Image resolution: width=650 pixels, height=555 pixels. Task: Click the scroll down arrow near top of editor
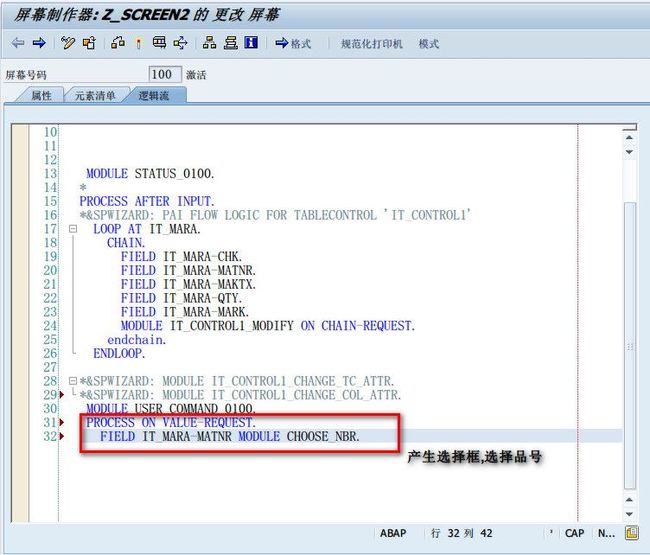click(629, 152)
